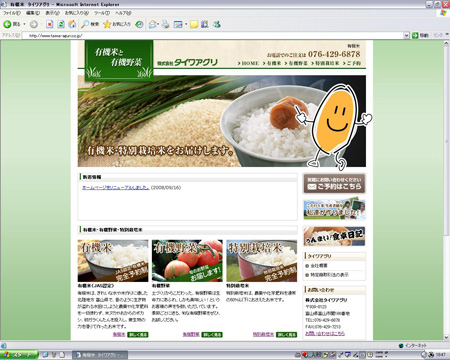Expand the Back button history arrow

pyautogui.click(x=24, y=24)
